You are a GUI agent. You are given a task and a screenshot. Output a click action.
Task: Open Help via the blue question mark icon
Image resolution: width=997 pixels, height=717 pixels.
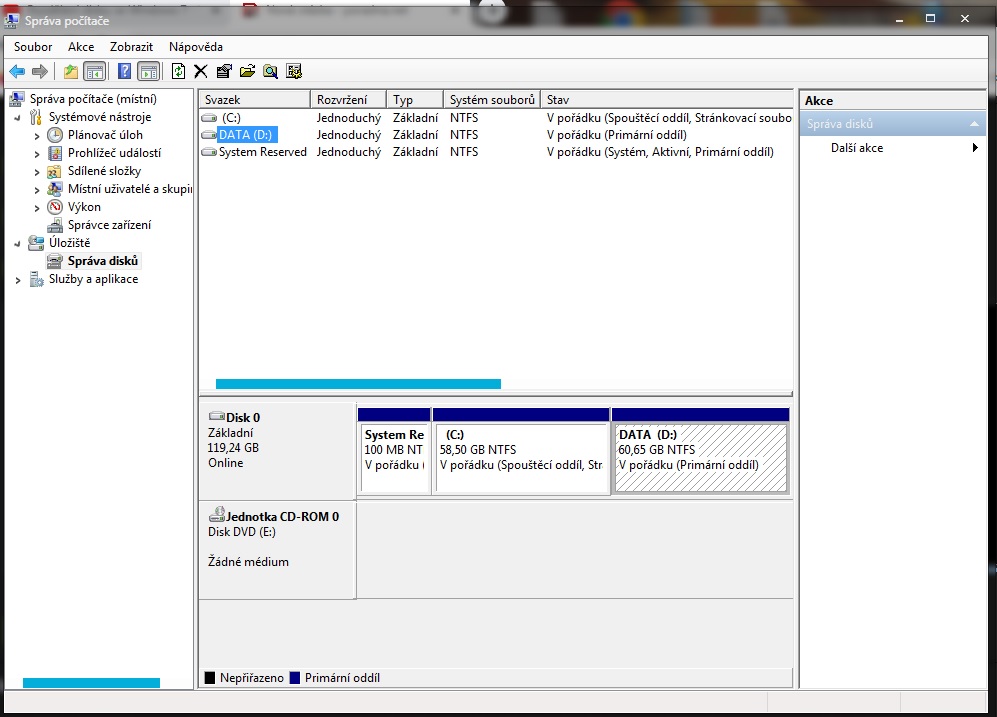[x=125, y=71]
